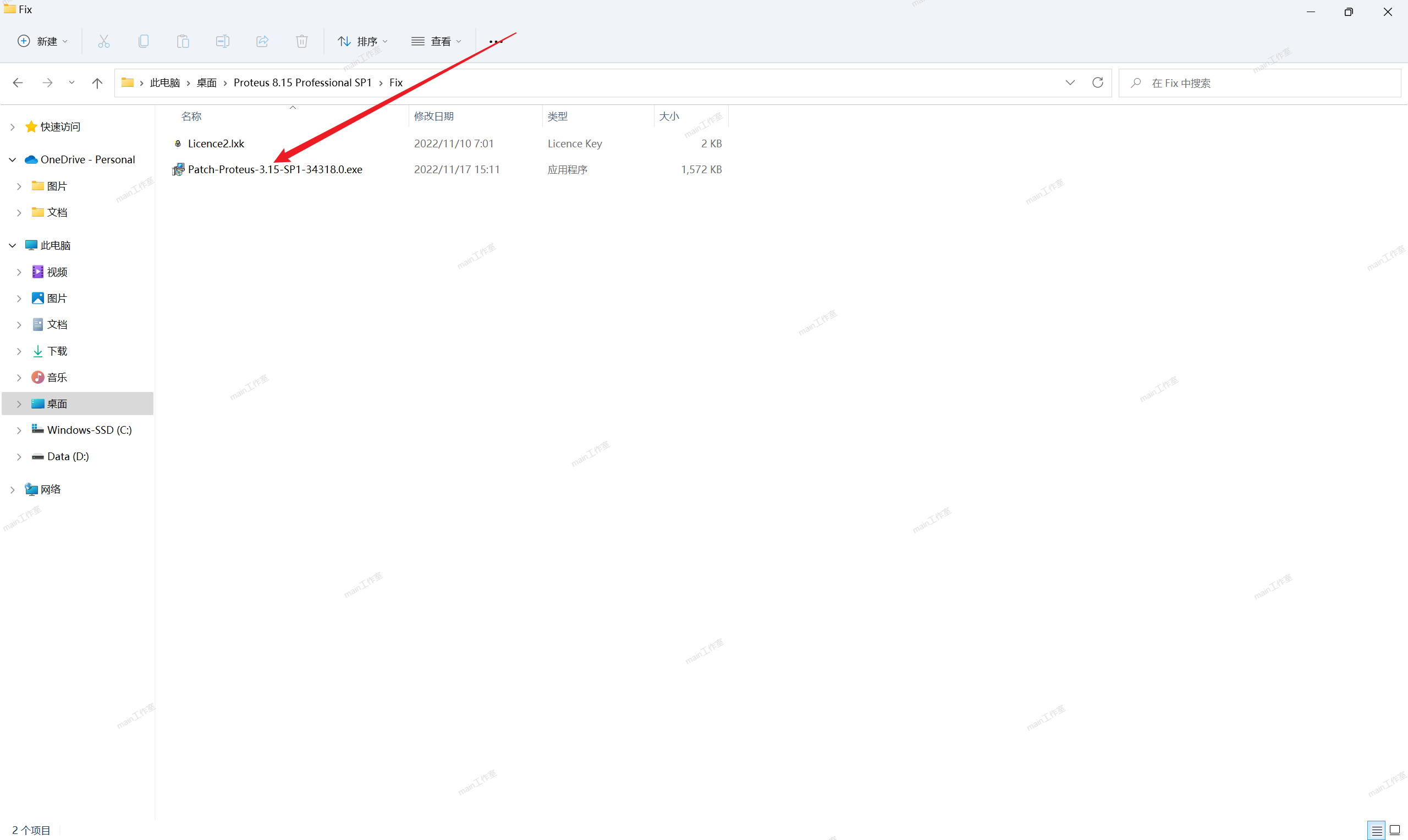Open address bar history dropdown
This screenshot has width=1408, height=840.
[x=1070, y=82]
